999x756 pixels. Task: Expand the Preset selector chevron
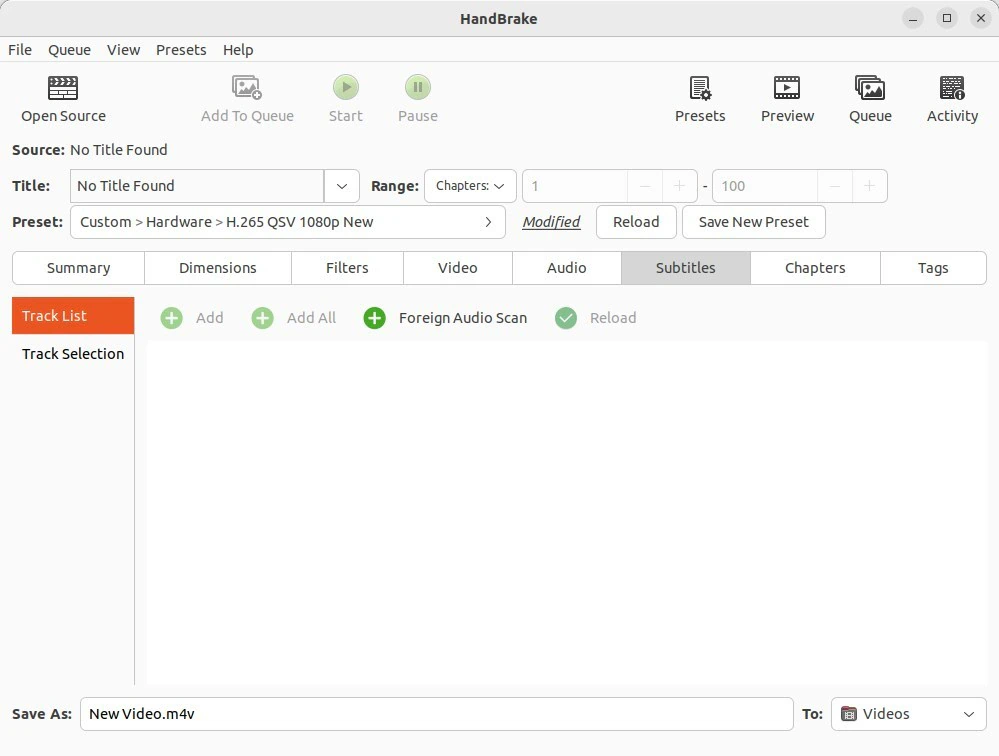pyautogui.click(x=488, y=222)
